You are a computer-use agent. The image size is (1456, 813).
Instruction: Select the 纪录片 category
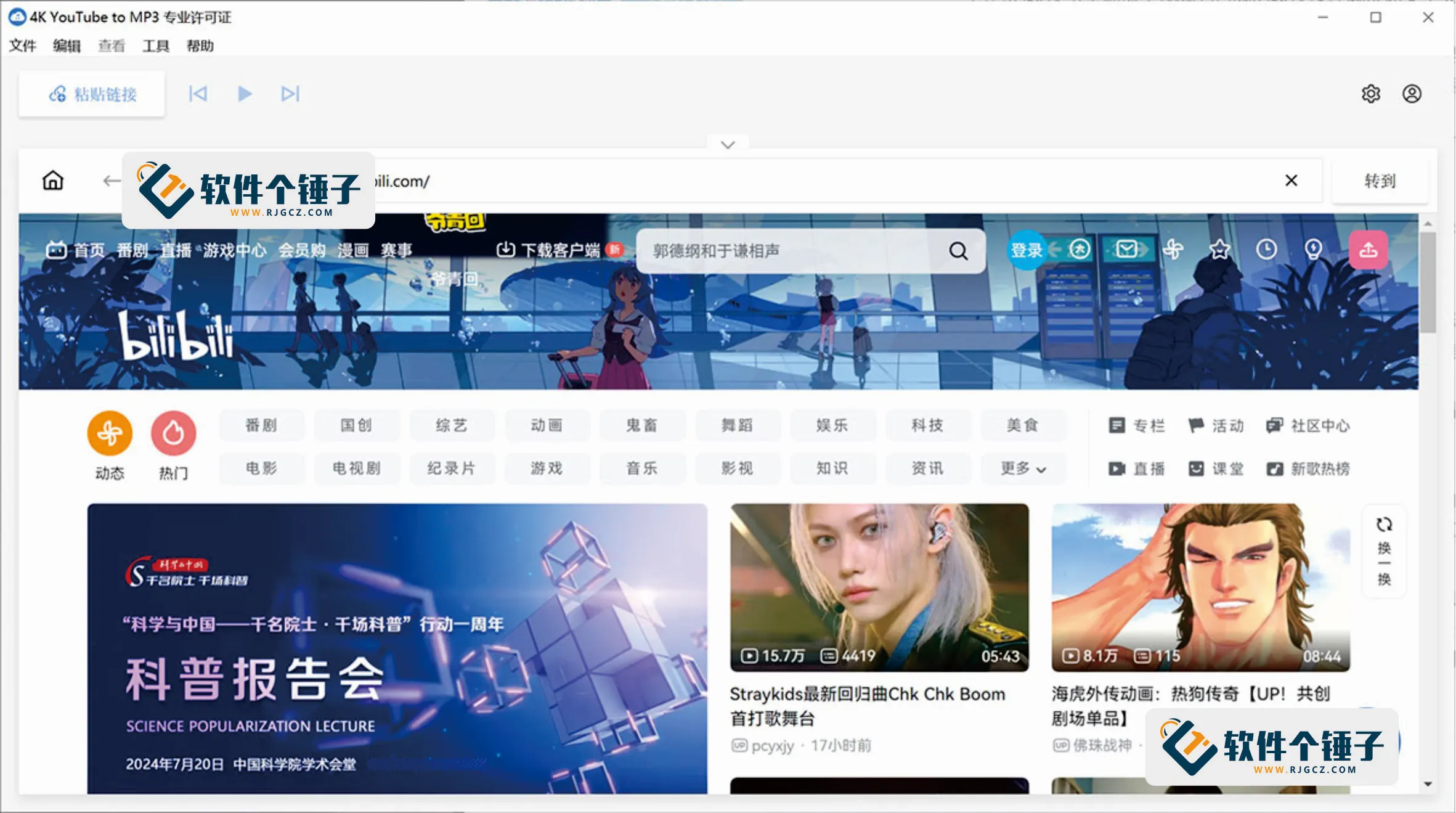[451, 468]
